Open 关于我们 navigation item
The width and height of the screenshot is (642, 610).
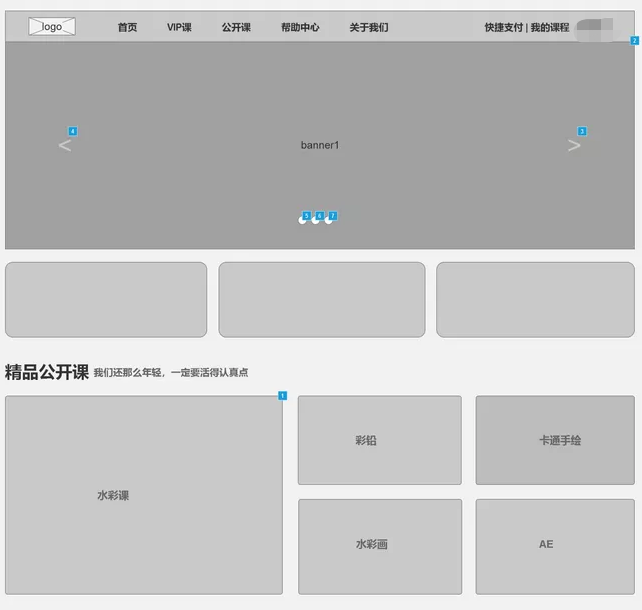[369, 27]
